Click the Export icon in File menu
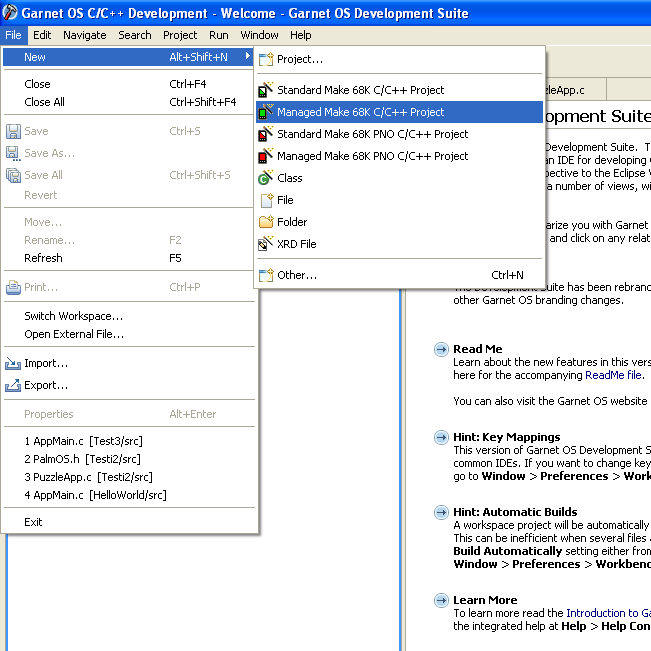Image resolution: width=651 pixels, height=651 pixels. [x=13, y=385]
